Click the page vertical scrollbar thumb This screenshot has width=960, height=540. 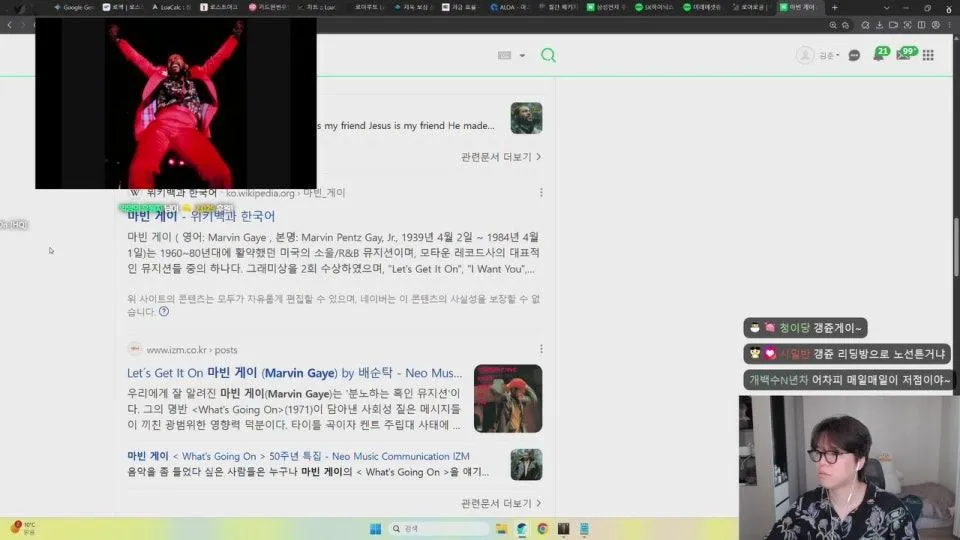pos(956,247)
